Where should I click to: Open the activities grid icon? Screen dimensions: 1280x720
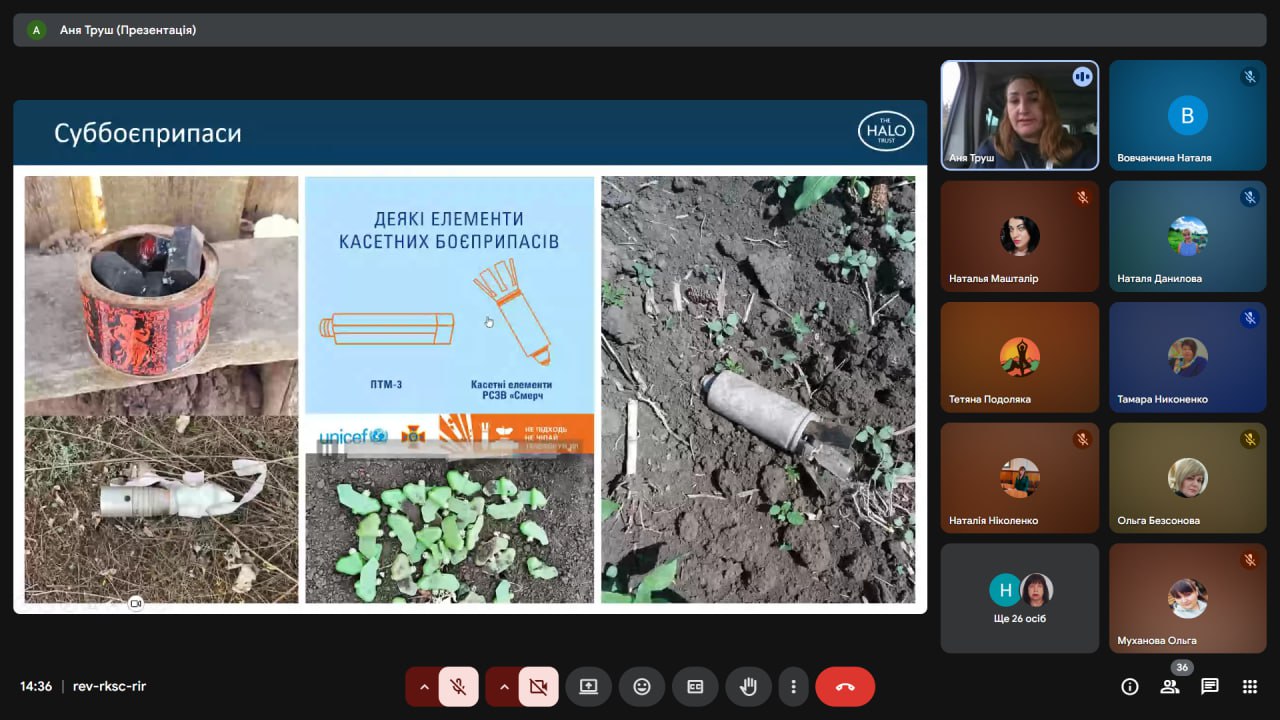[x=1249, y=686]
